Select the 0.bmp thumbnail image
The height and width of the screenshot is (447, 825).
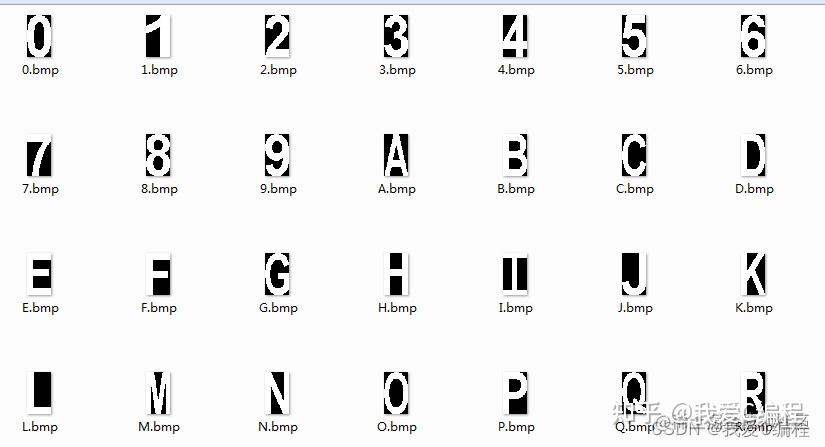point(39,36)
